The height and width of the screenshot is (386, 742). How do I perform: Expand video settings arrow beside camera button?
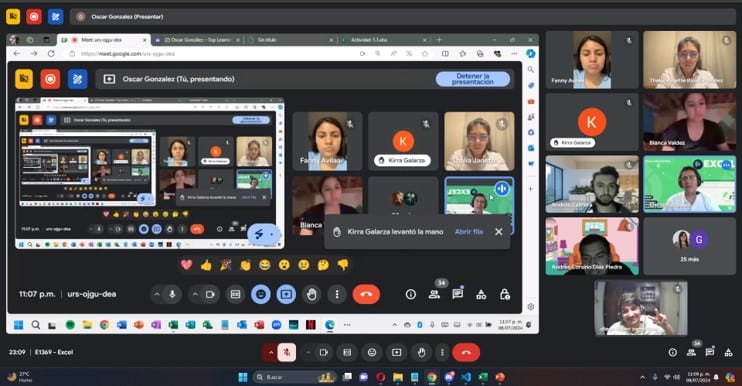[x=308, y=352]
